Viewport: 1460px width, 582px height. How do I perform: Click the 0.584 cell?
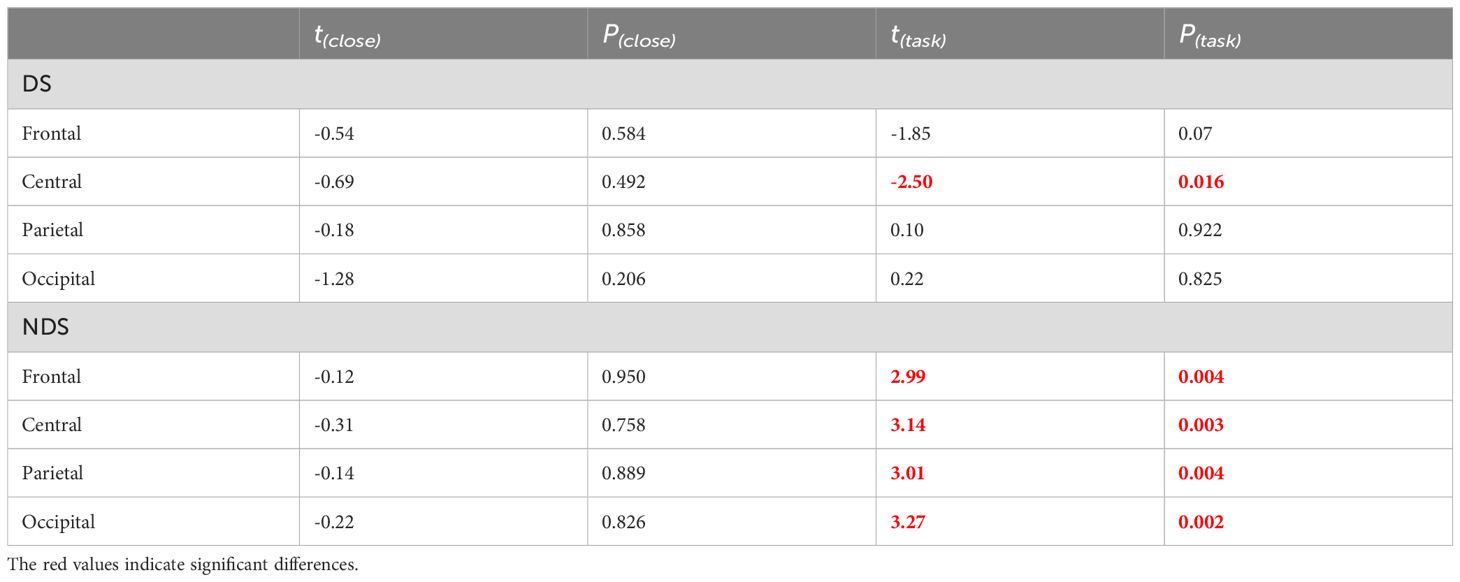pos(624,134)
